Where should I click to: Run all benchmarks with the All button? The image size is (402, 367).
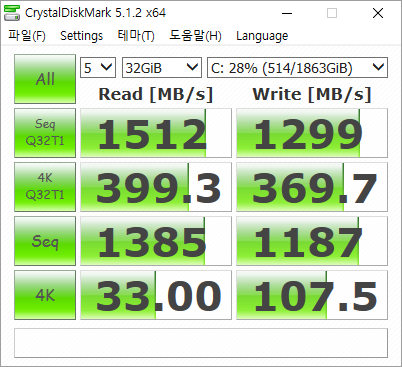[x=45, y=79]
